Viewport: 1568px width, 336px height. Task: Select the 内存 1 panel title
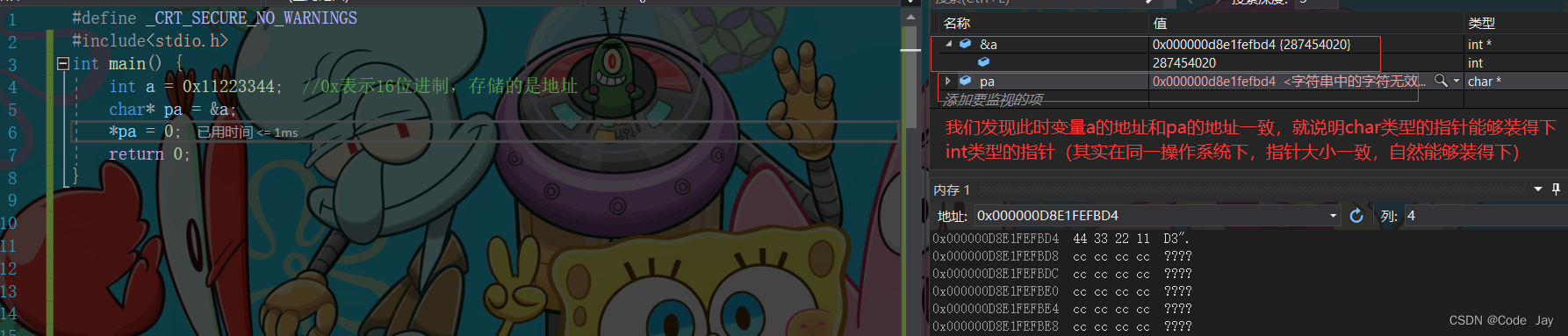tap(952, 189)
